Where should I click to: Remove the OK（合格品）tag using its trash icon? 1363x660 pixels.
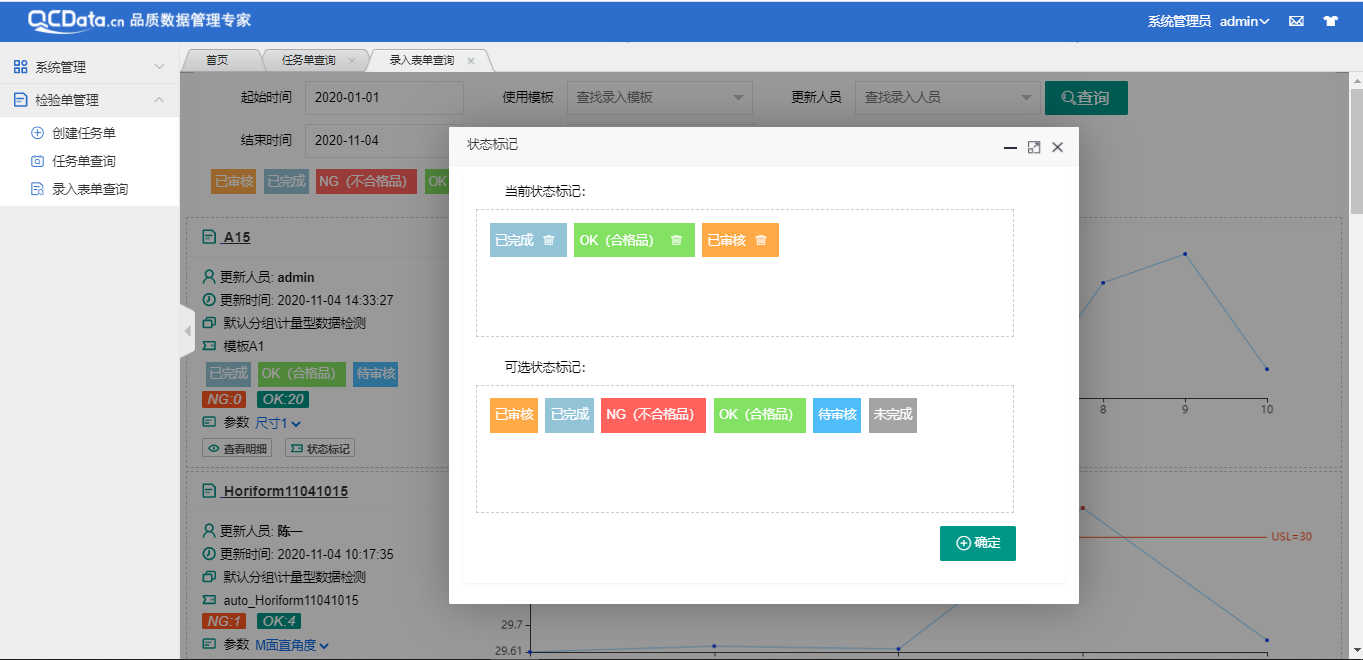pos(676,240)
